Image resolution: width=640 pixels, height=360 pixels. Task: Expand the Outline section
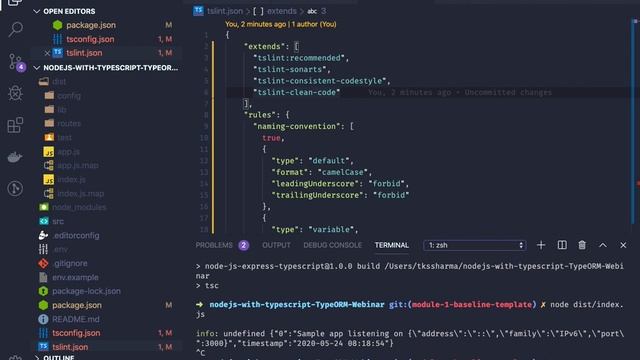pos(37,358)
